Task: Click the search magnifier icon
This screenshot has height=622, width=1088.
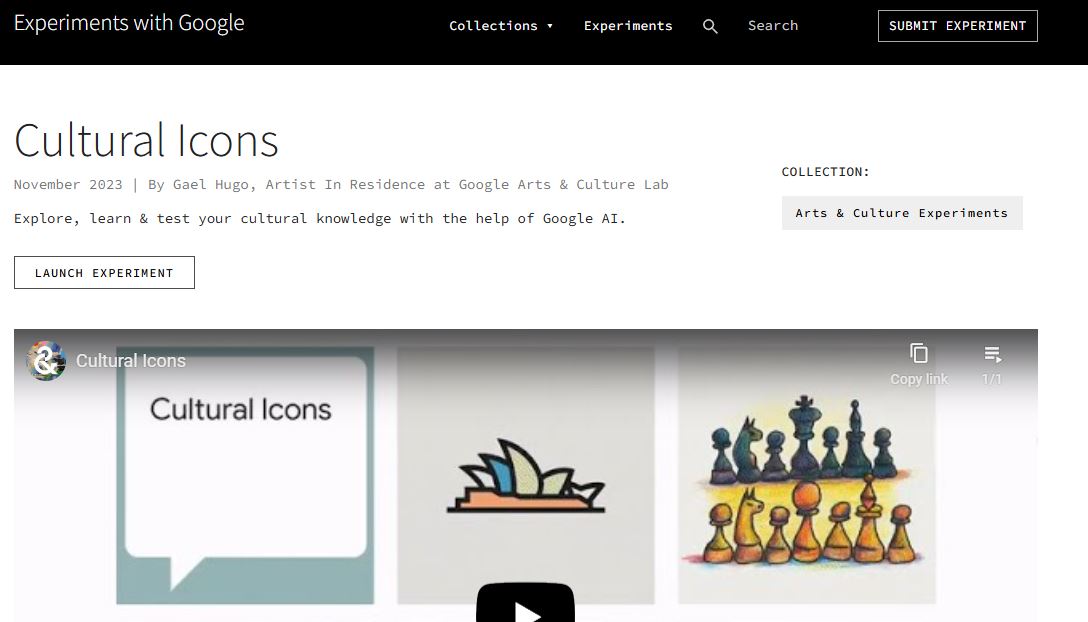Action: click(710, 27)
